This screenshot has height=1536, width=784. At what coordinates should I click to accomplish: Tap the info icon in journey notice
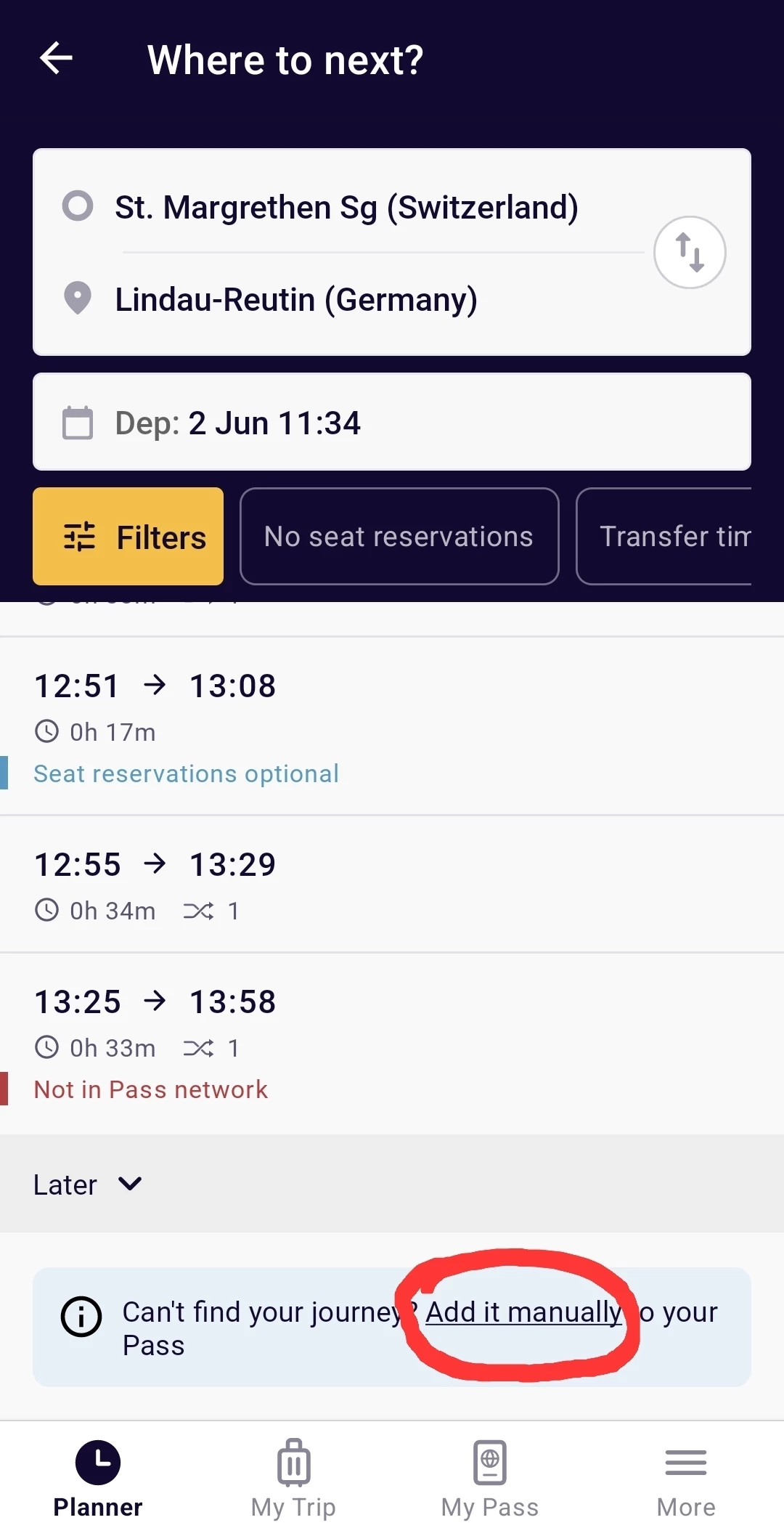coord(81,1317)
